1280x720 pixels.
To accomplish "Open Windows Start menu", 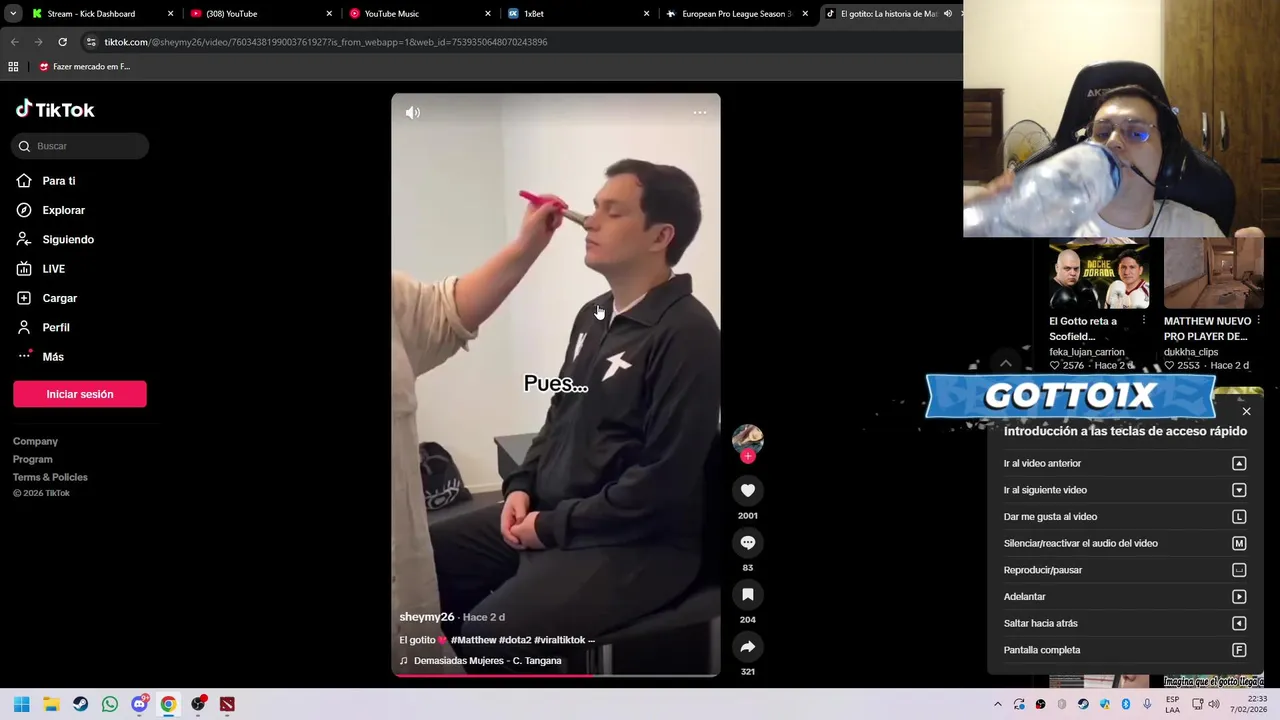I will (22, 704).
